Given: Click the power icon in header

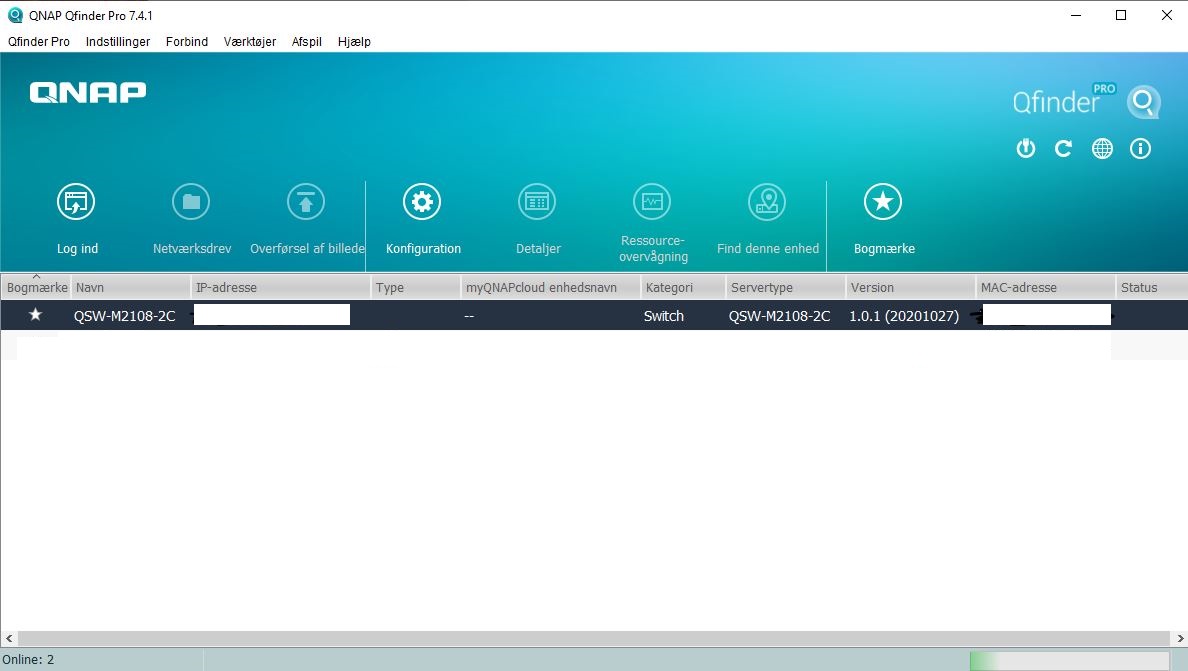Looking at the screenshot, I should [x=1026, y=148].
